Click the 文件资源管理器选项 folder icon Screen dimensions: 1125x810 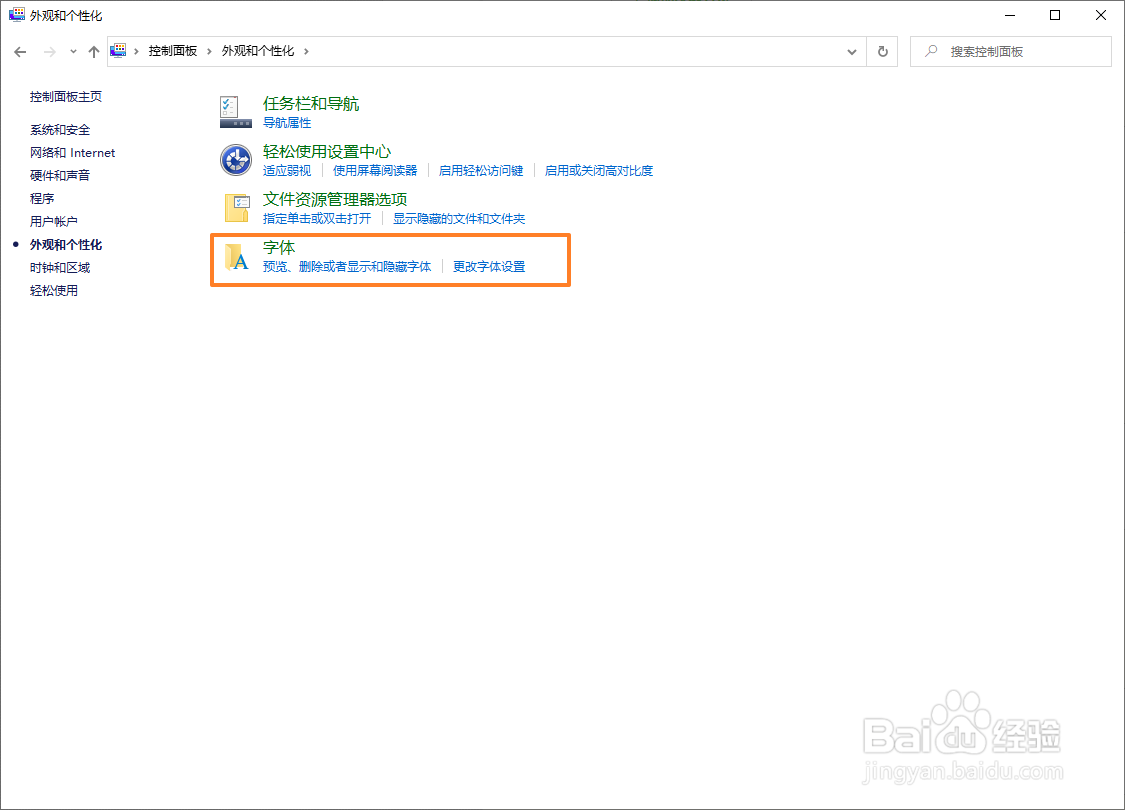[x=236, y=207]
